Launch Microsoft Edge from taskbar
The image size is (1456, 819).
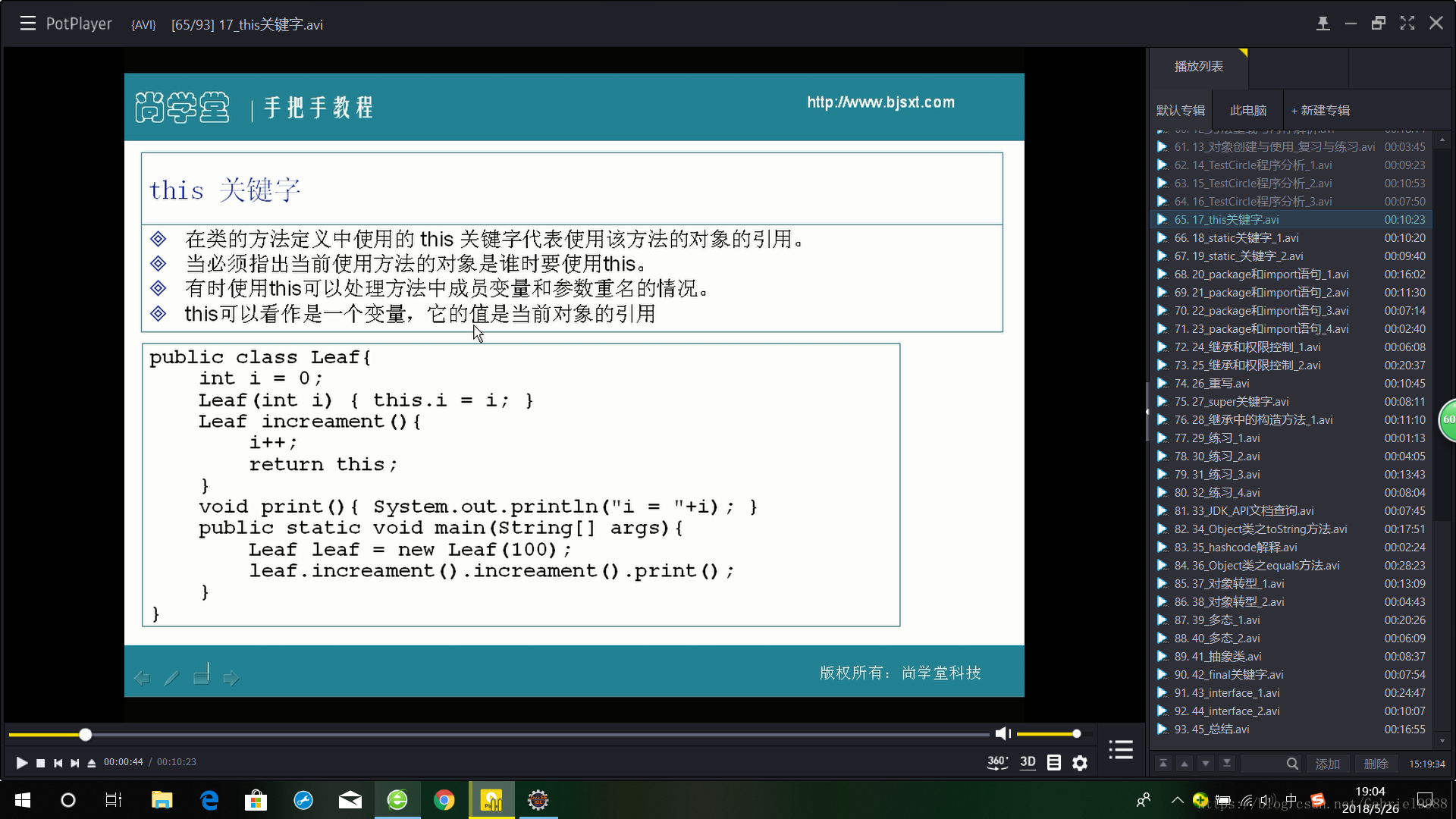[x=209, y=800]
